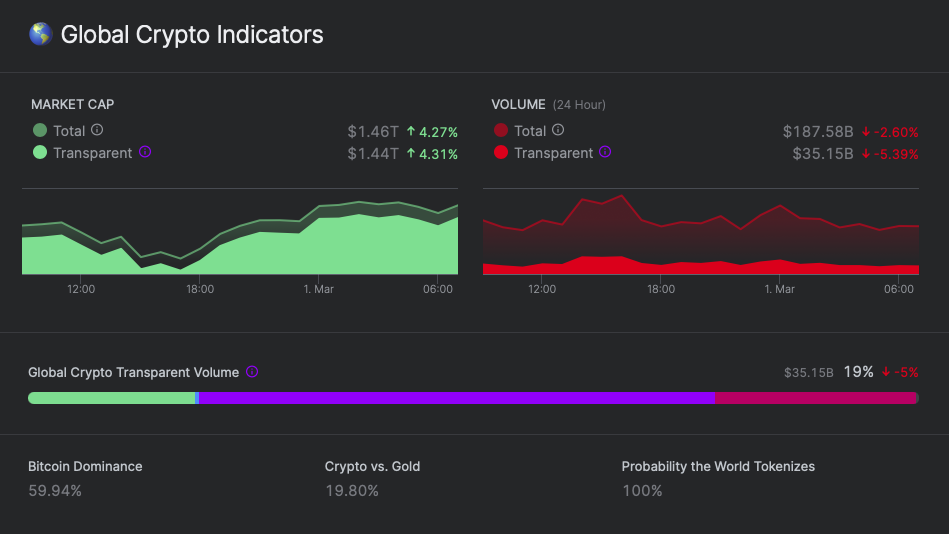This screenshot has height=534, width=949.
Task: Open info icon next to Market Cap Total
Action: click(x=97, y=130)
